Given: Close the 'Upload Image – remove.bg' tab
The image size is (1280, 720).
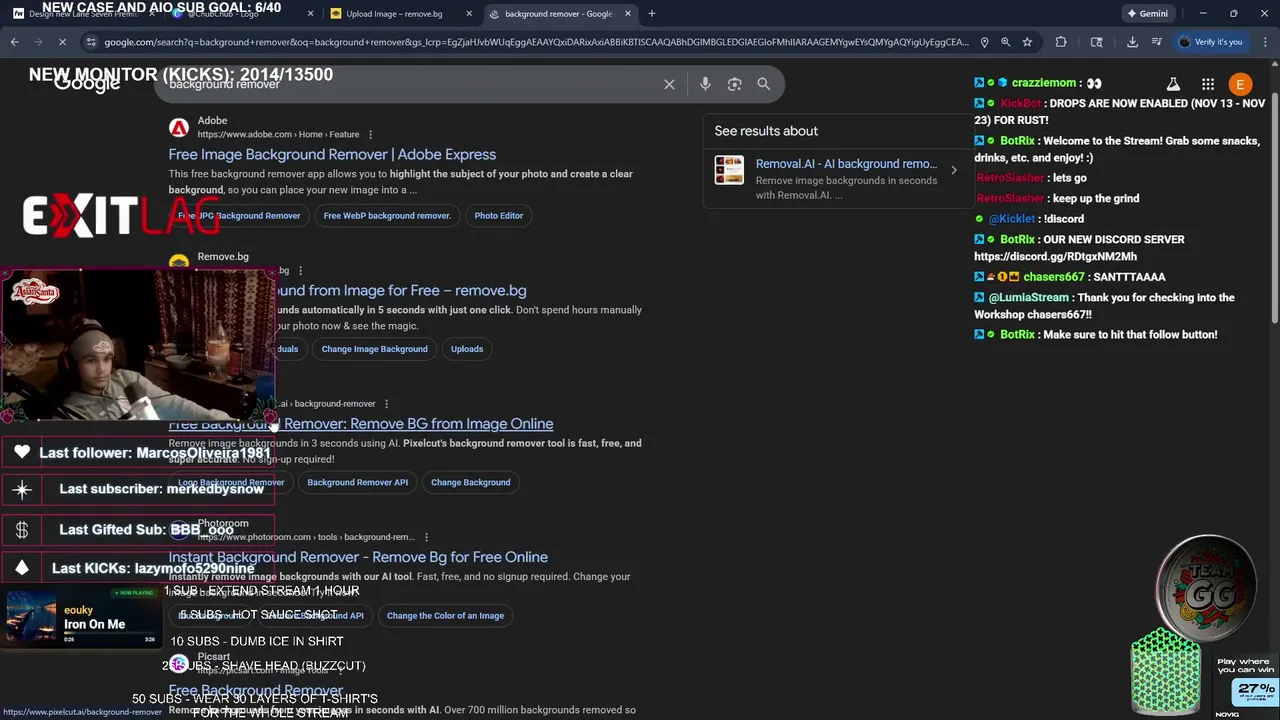Looking at the screenshot, I should pos(469,14).
